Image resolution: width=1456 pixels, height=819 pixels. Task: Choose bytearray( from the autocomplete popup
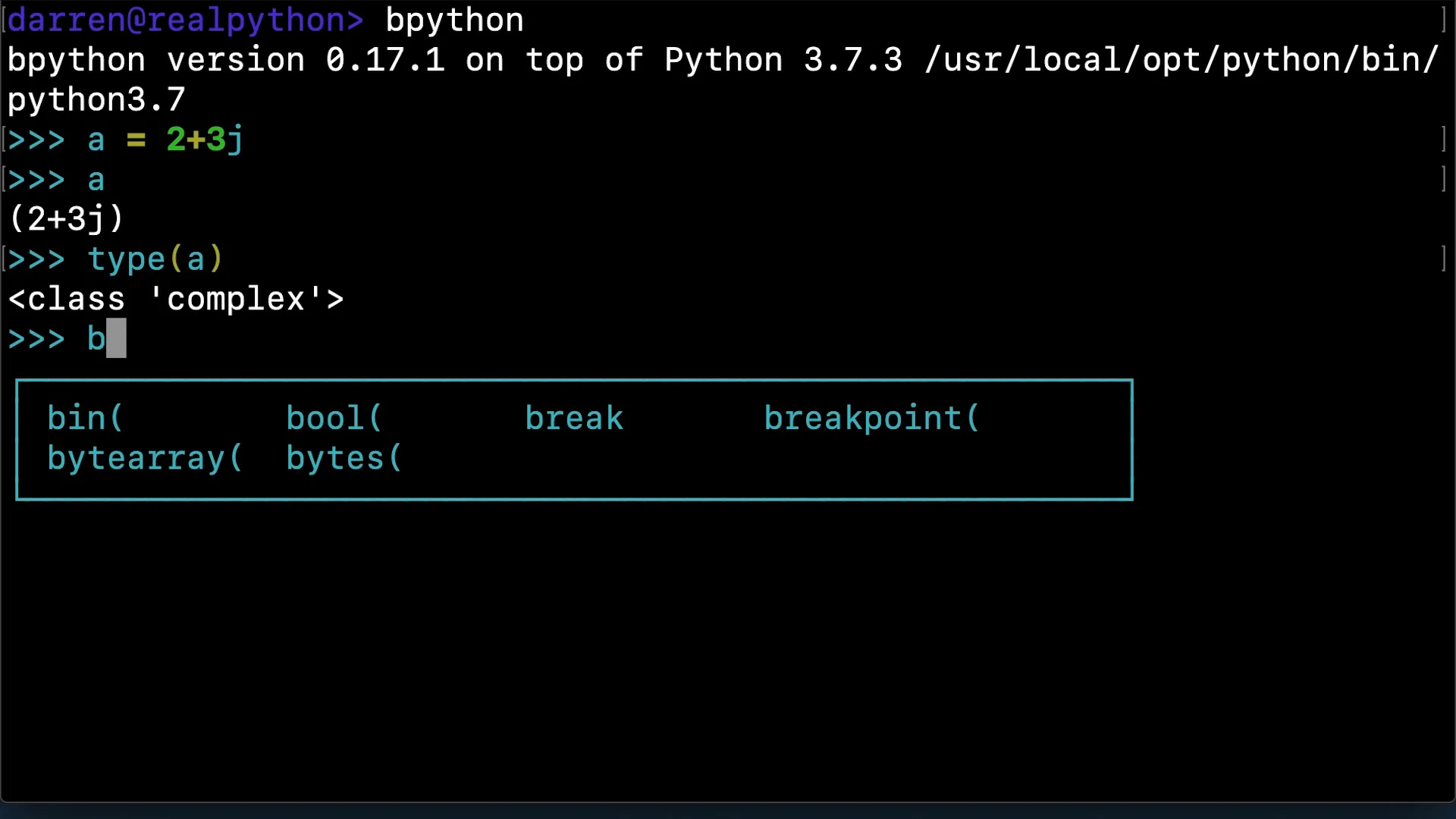144,458
